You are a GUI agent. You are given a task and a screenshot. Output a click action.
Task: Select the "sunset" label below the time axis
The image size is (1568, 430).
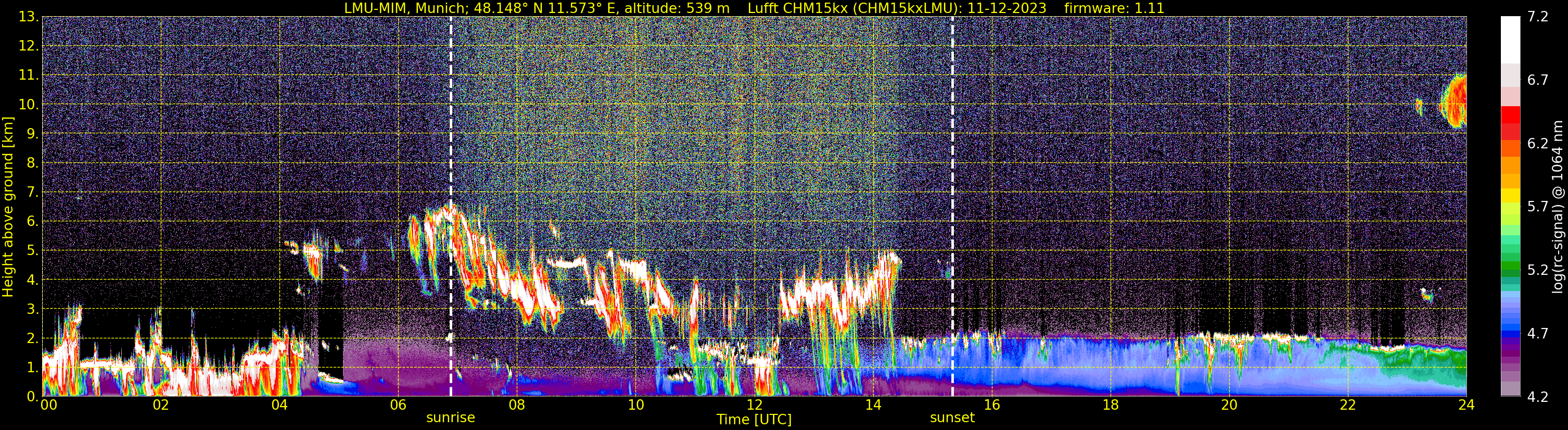[952, 418]
